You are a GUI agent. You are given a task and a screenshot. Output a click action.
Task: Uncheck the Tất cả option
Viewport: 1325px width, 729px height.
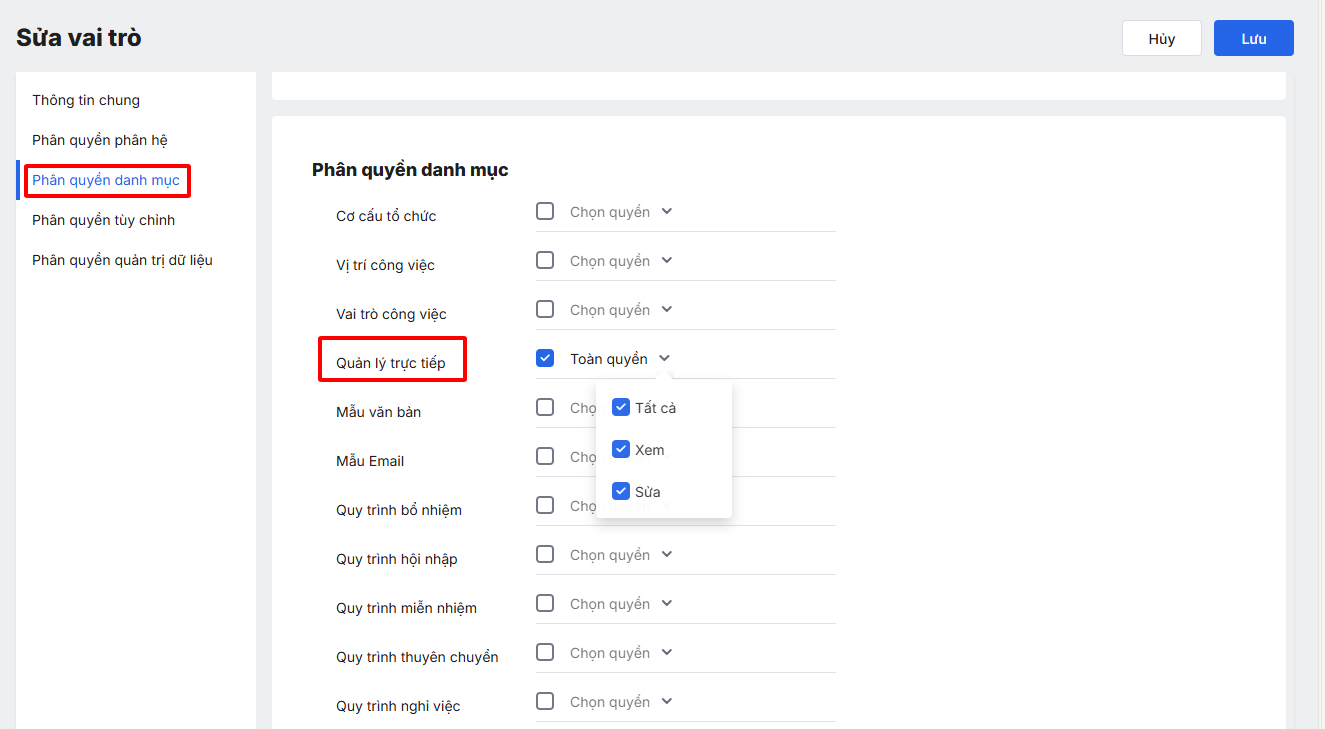coord(621,407)
